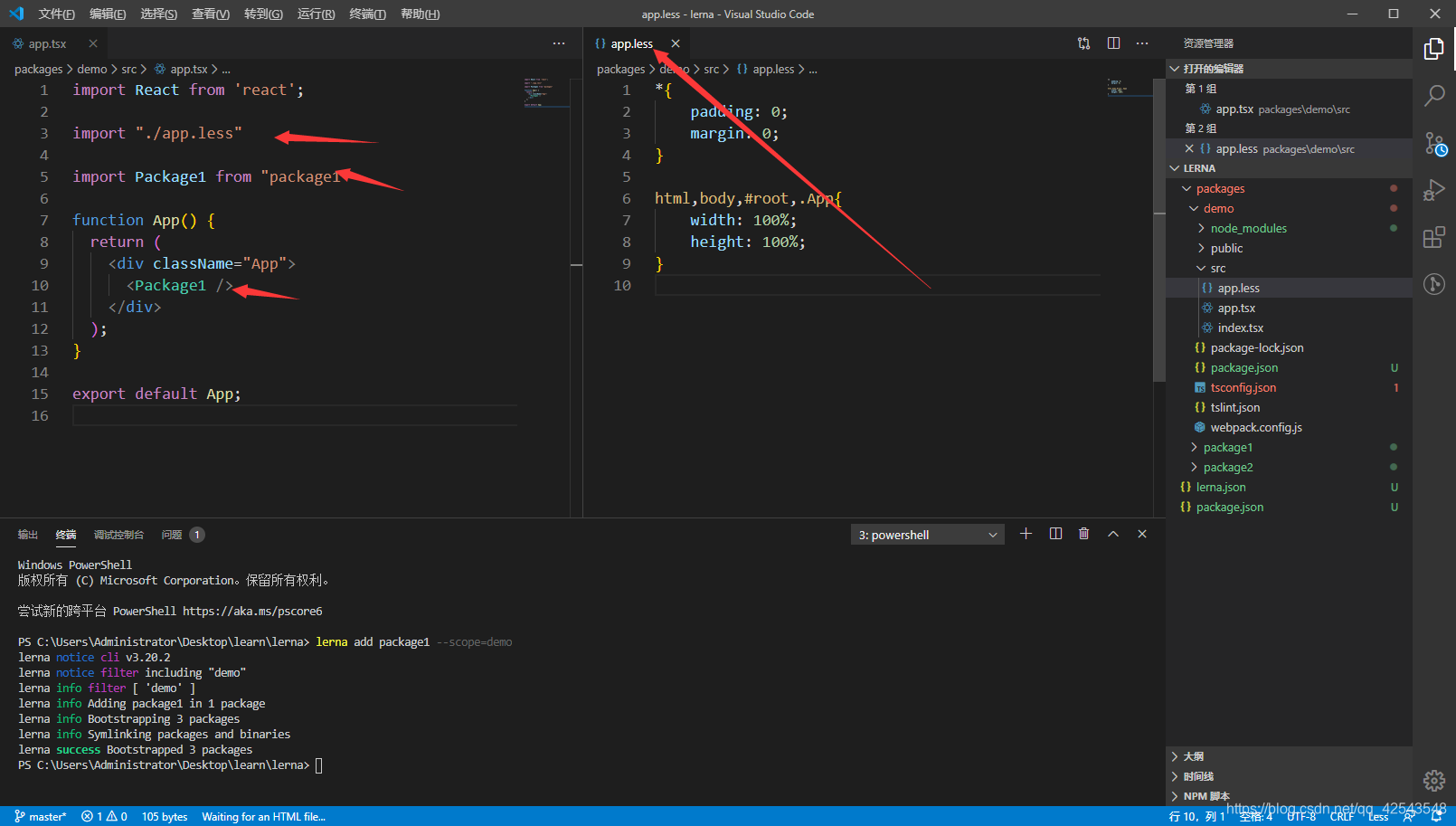Click the 行 10, 列 1 cursor position indicator
This screenshot has height=826, width=1456.
[x=1196, y=816]
